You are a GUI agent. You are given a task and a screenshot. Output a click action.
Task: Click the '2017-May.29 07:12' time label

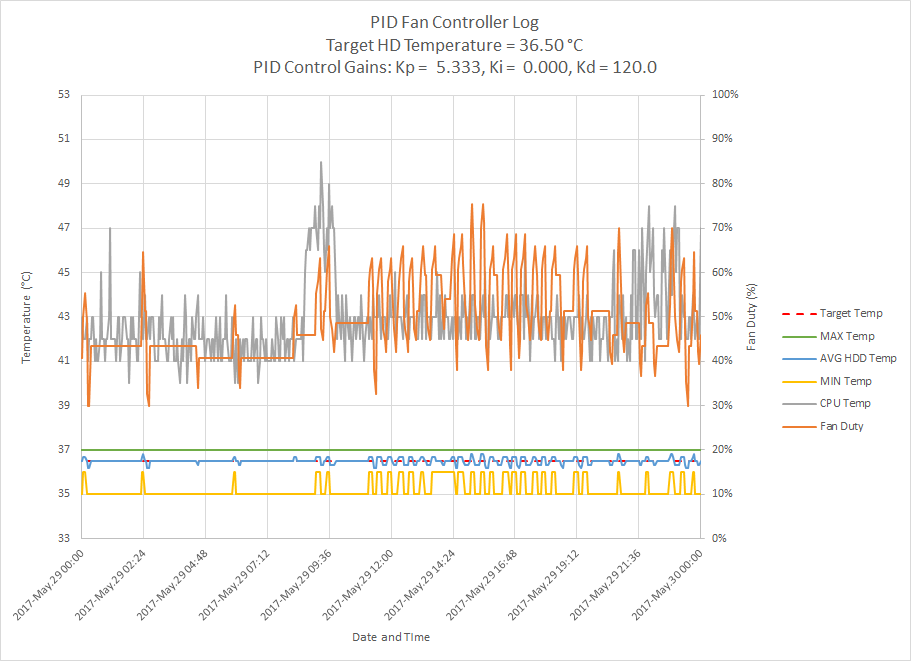point(235,584)
